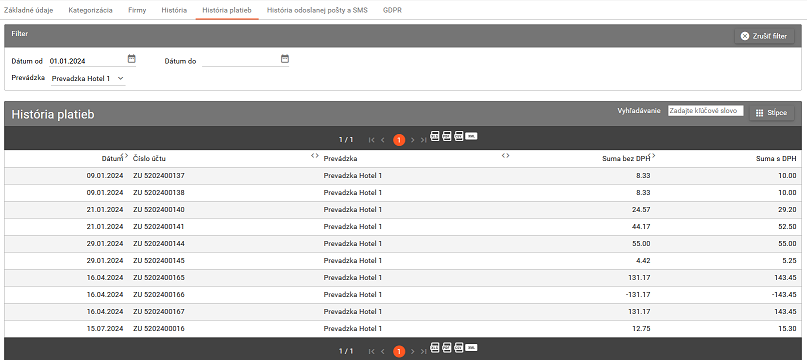
Task: Open the Firmy tab
Action: (137, 10)
